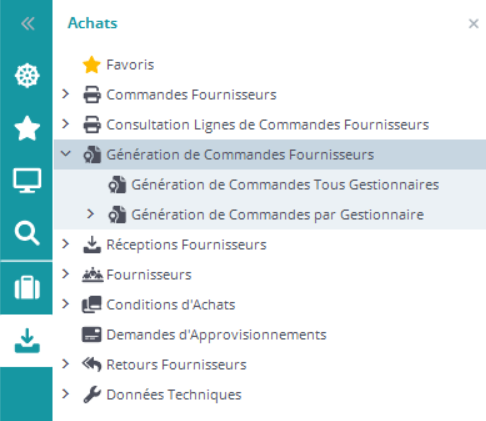Open Génération de Commandes Tous Gestionnaires
The width and height of the screenshot is (486, 421).
tap(285, 185)
